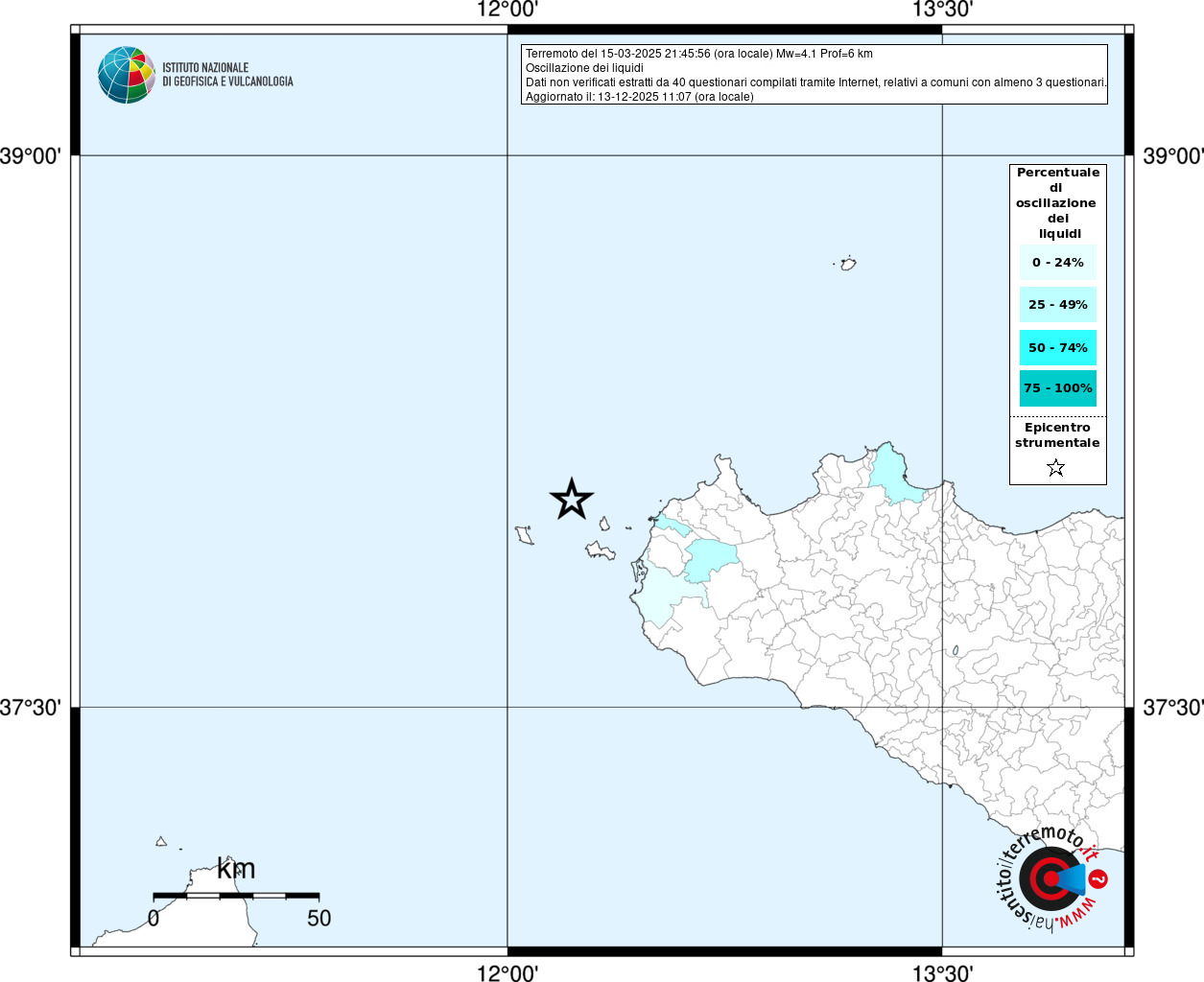The image size is (1204, 982).
Task: Click the small island off the Tunisian coast
Action: tap(161, 842)
